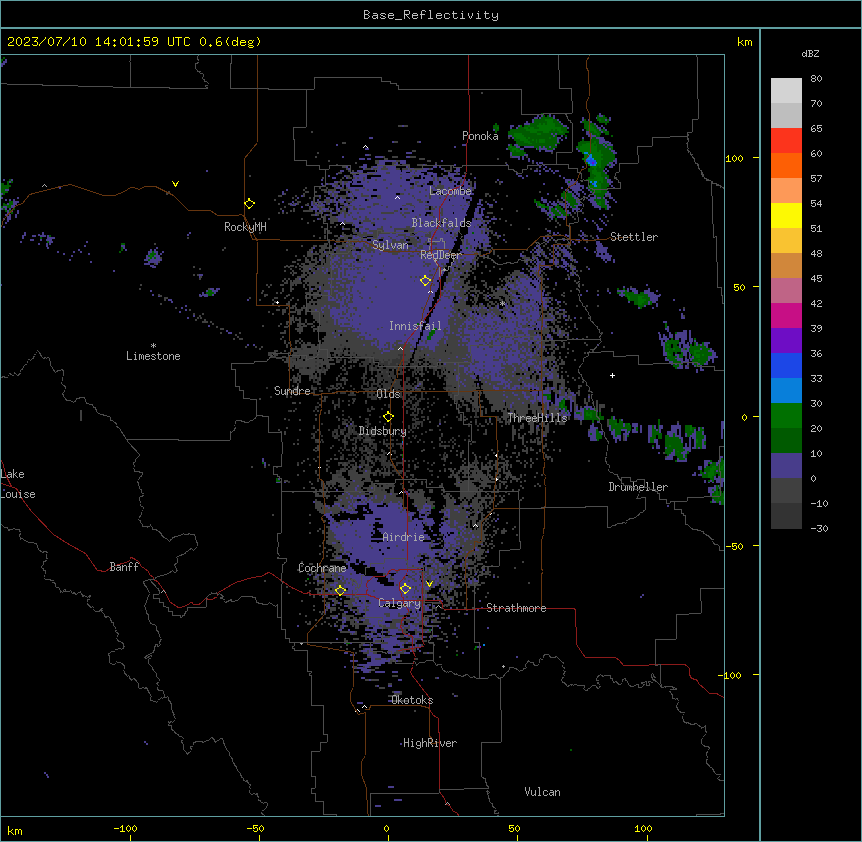Click the yellow marker between Olds and Didsbury
Image resolution: width=862 pixels, height=842 pixels.
tap(388, 417)
